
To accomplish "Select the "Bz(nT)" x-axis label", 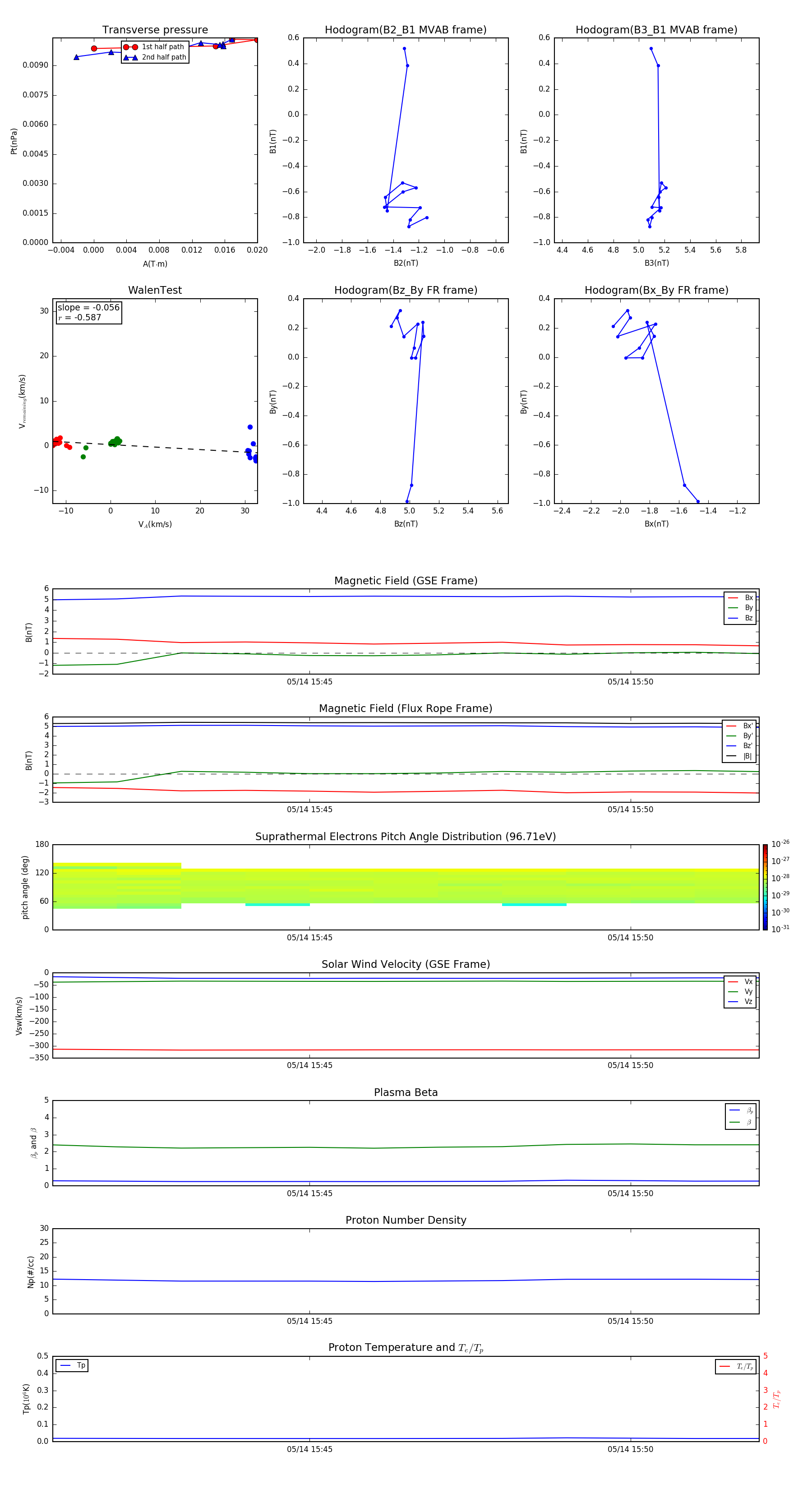I will (x=406, y=524).
